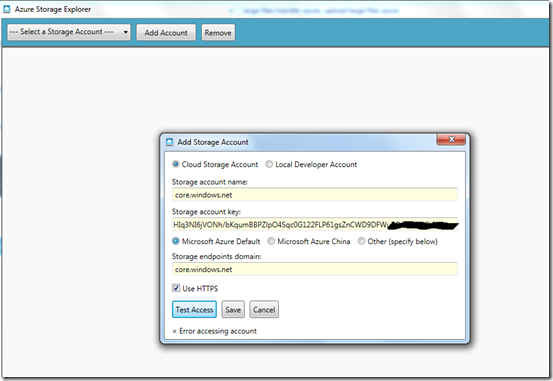This screenshot has height=381, width=553.
Task: Click the 'Error accessing account' status text
Action: point(218,331)
